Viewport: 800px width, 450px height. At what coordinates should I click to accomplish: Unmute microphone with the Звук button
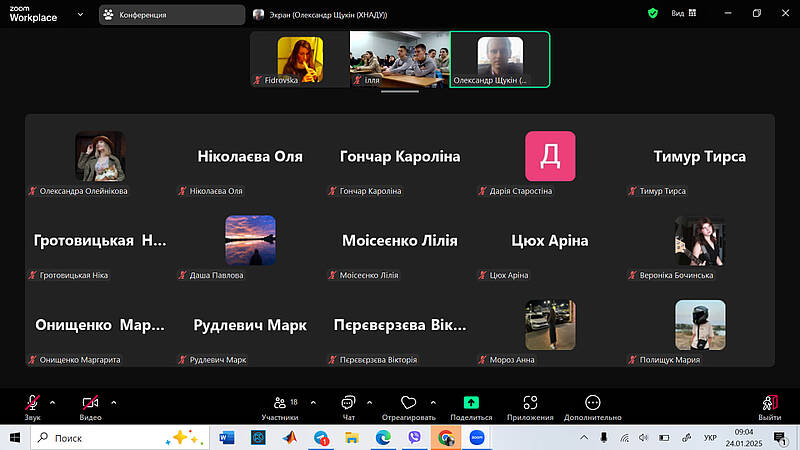[32, 405]
